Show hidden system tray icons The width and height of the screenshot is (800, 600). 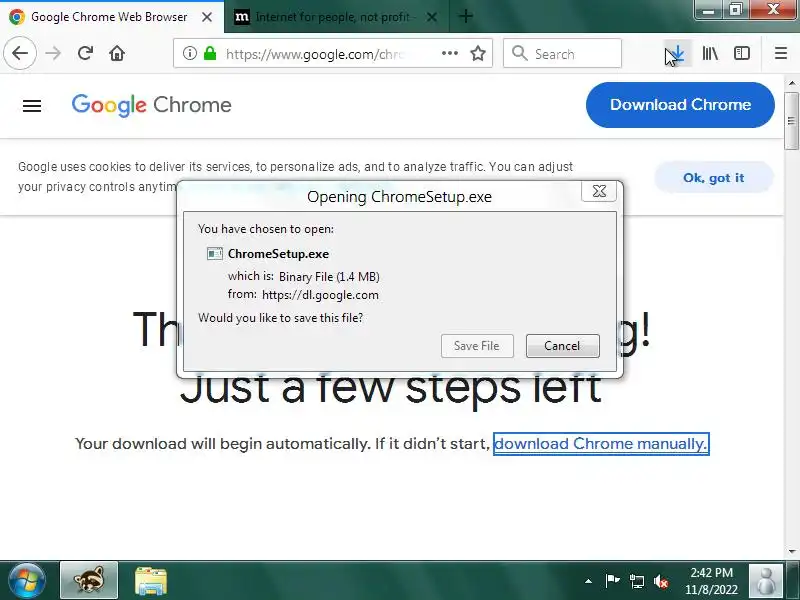pyautogui.click(x=588, y=581)
